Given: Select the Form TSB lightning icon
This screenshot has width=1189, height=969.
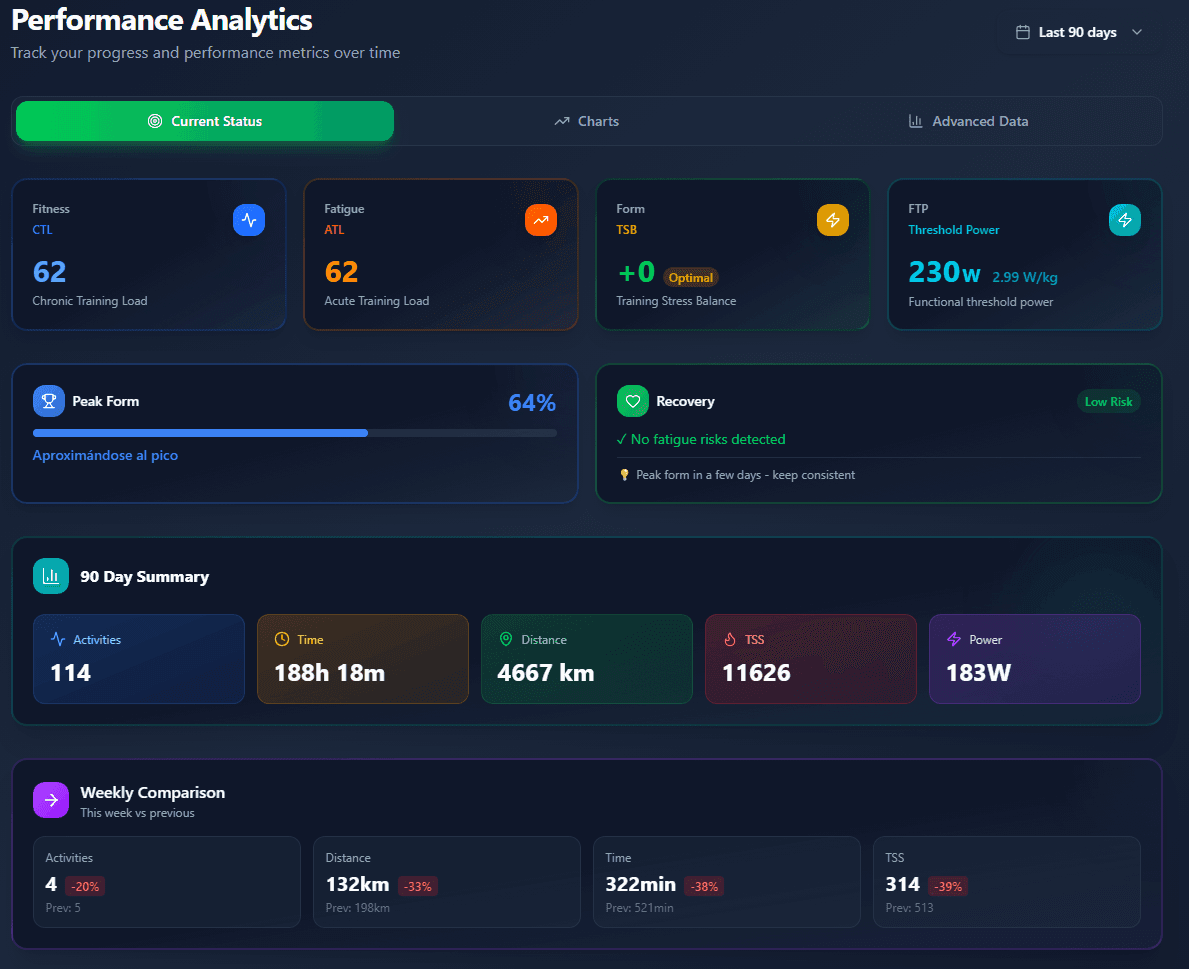Looking at the screenshot, I should click(x=833, y=220).
